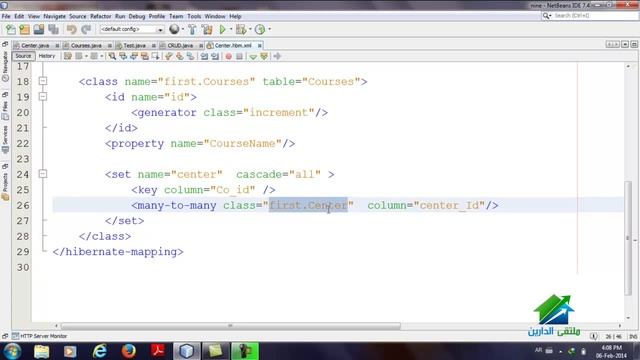Open the search magnifier dropdown
640x360 pixels.
click(x=547, y=16)
